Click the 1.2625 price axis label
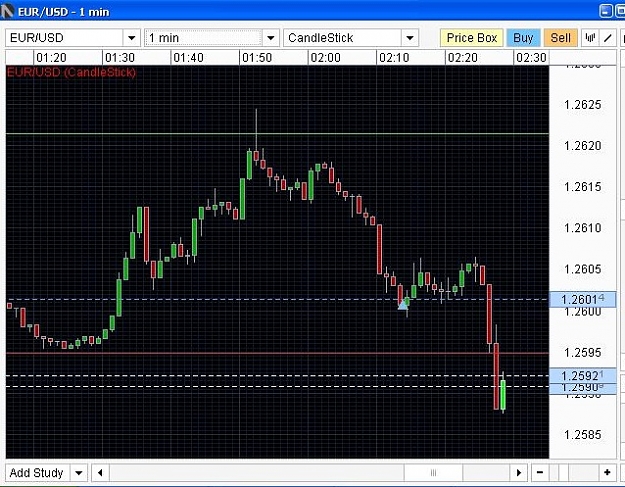The width and height of the screenshot is (625, 487). point(582,105)
